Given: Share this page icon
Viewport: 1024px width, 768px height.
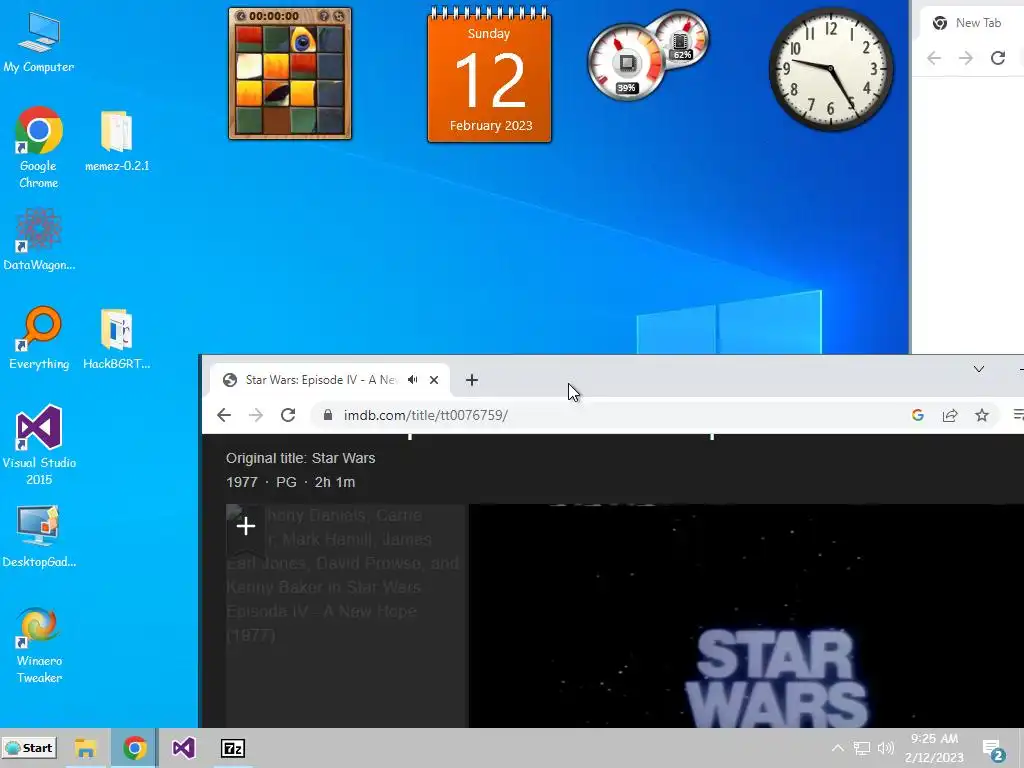Looking at the screenshot, I should pos(950,415).
